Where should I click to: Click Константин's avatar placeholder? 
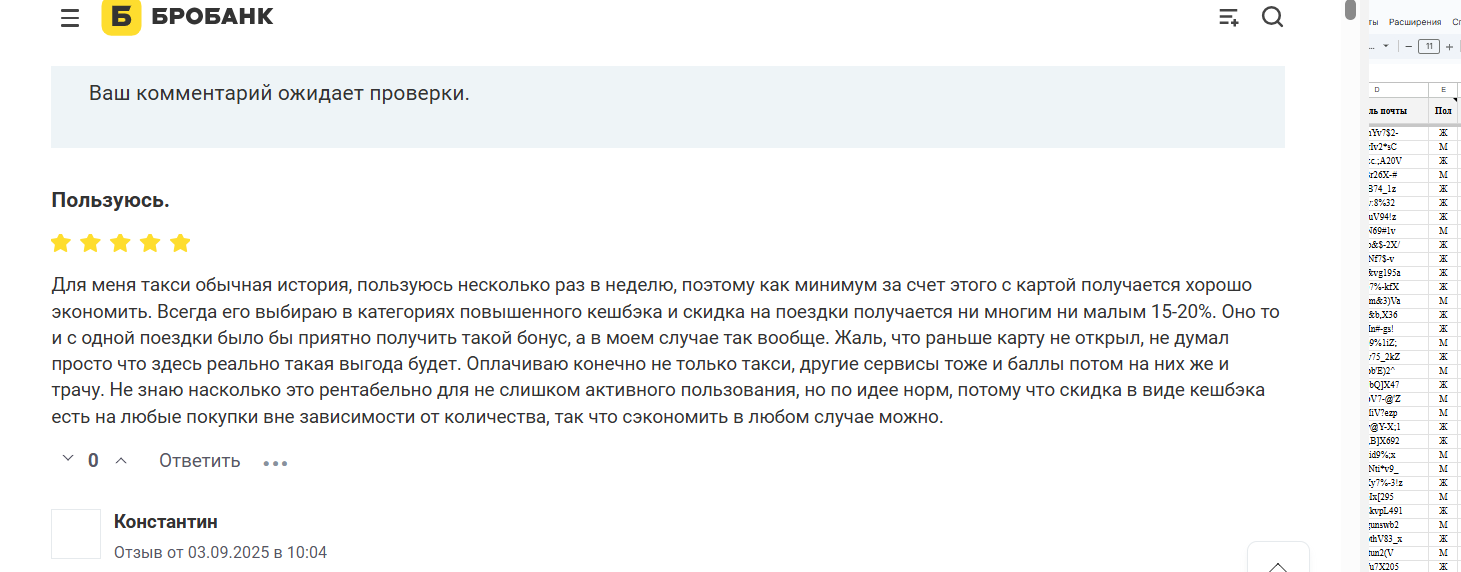tap(76, 534)
